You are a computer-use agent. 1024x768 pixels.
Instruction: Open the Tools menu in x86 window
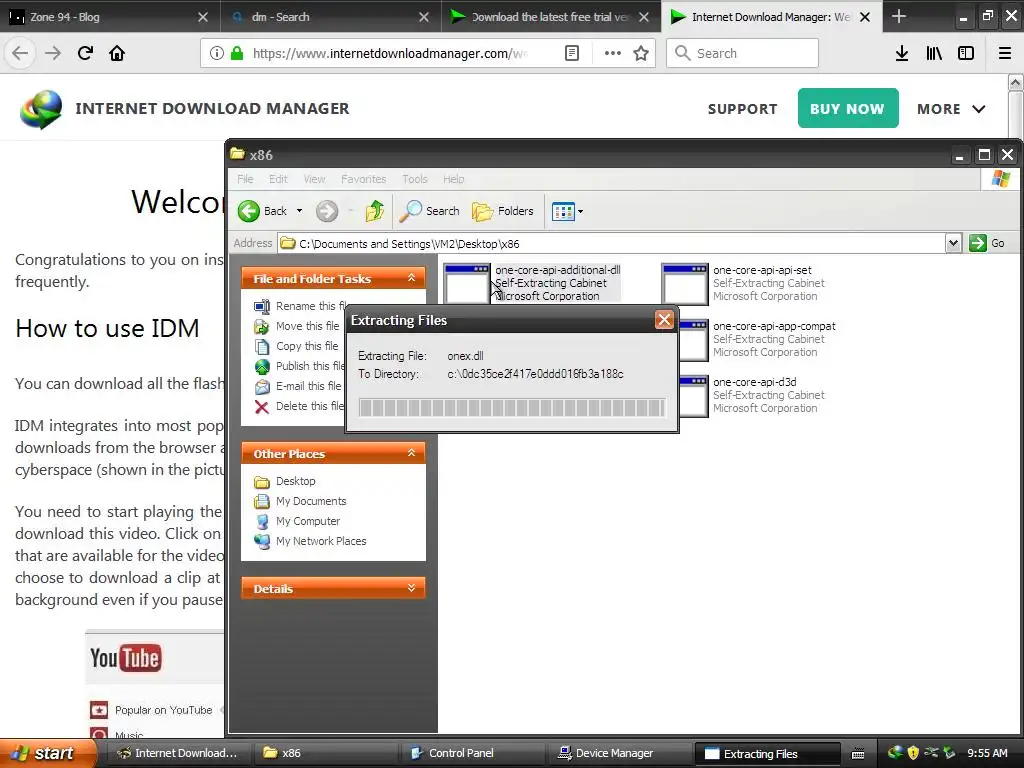tap(415, 179)
